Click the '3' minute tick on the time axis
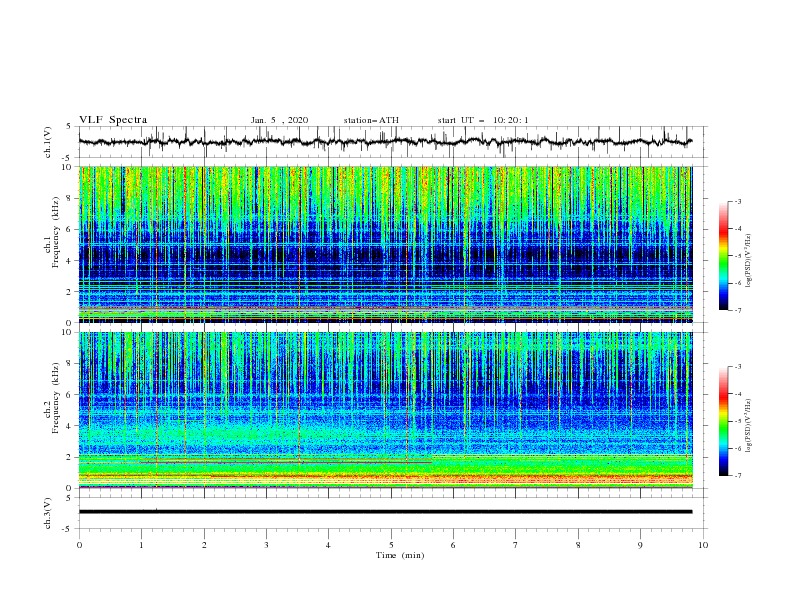Image resolution: width=792 pixels, height=612 pixels. (266, 545)
